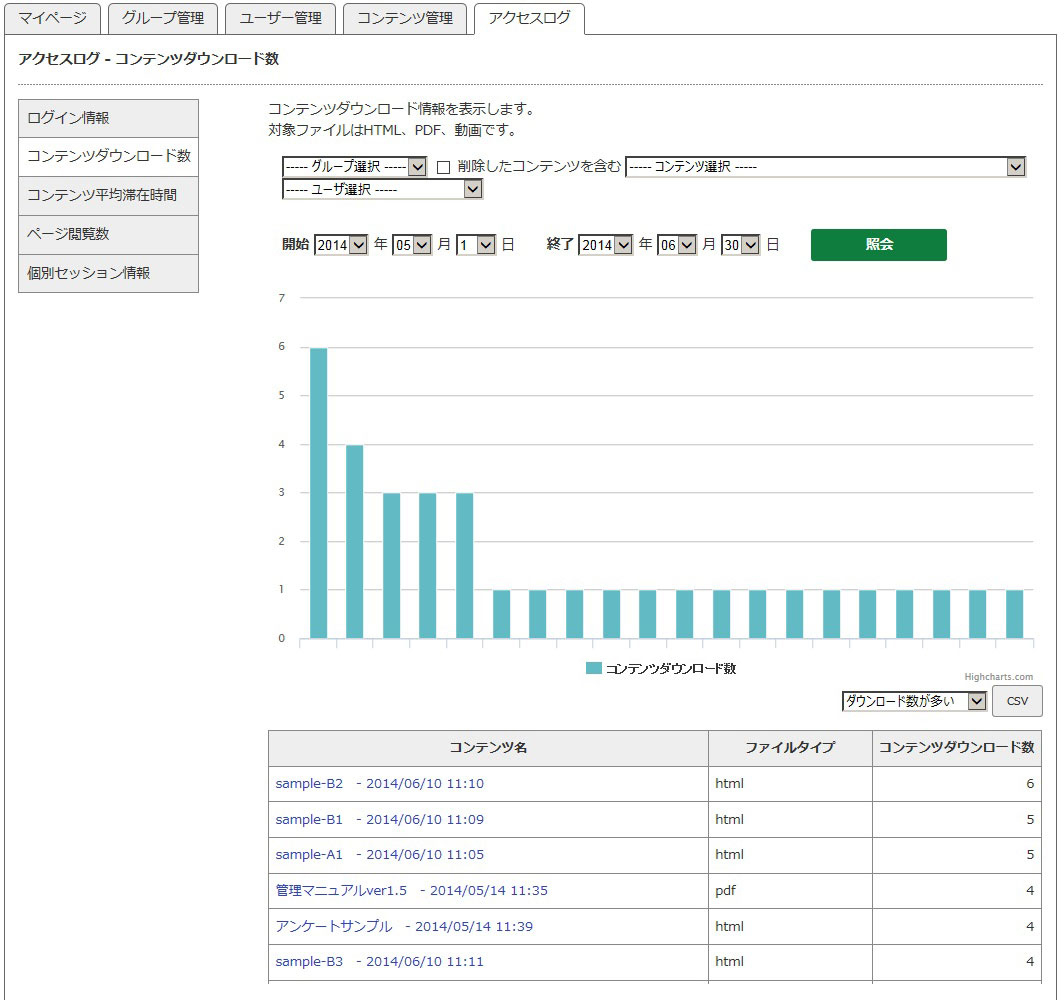The image size is (1064, 1000).
Task: Open the sample-B3 content link
Action: coord(380,962)
